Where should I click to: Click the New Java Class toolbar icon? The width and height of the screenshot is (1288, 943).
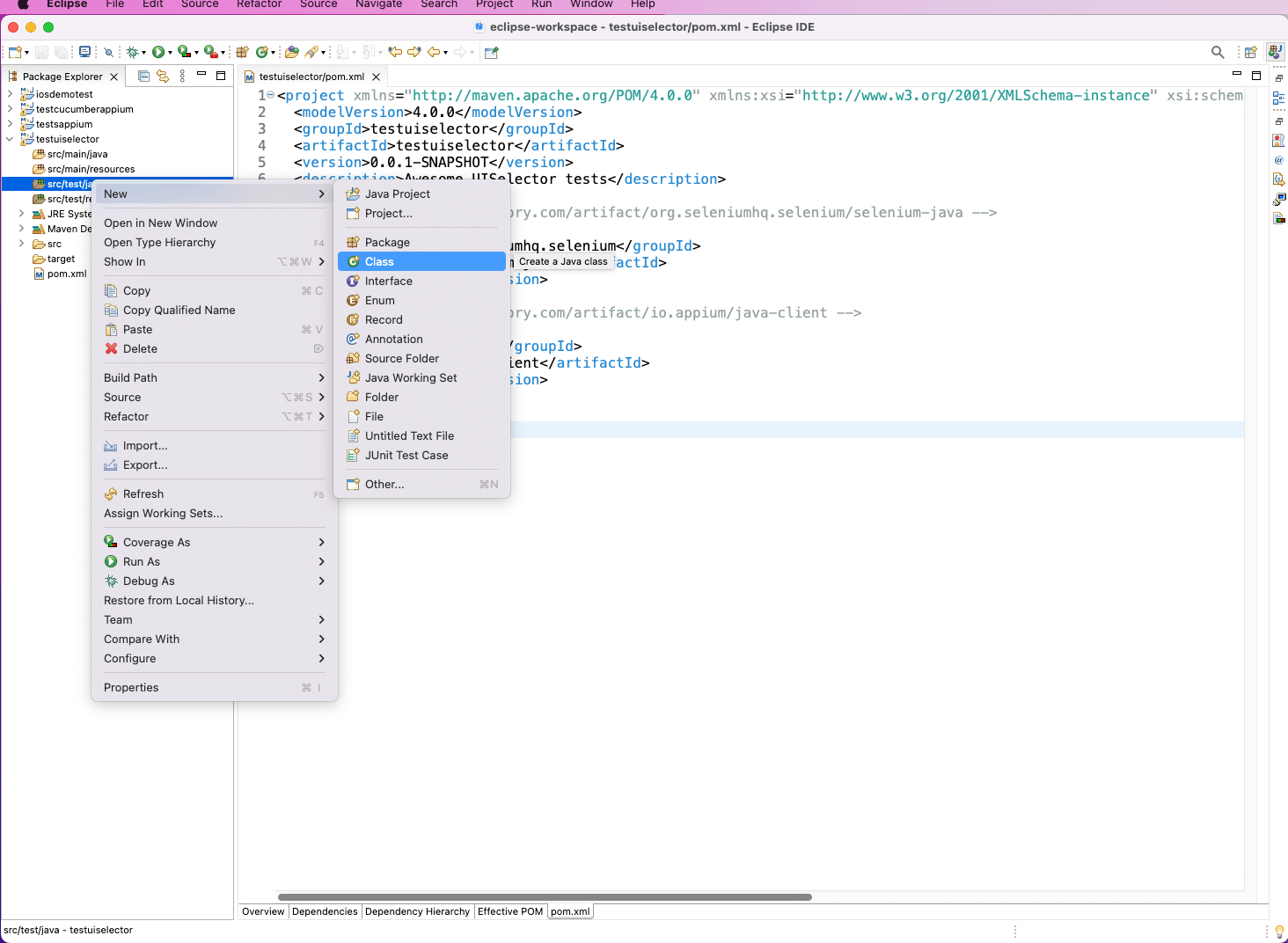[262, 52]
